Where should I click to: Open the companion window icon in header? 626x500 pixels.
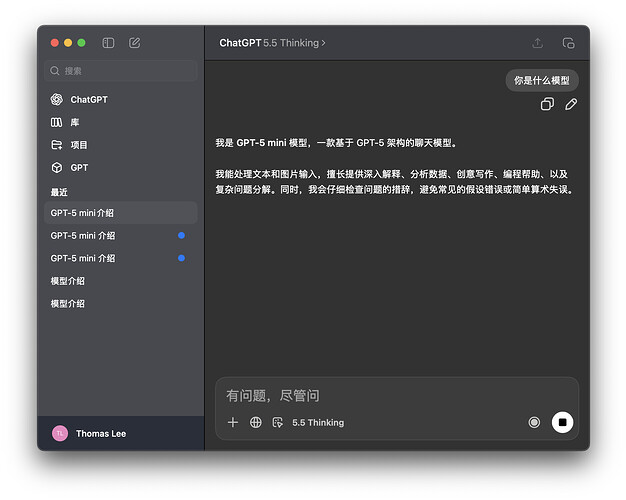coord(568,43)
